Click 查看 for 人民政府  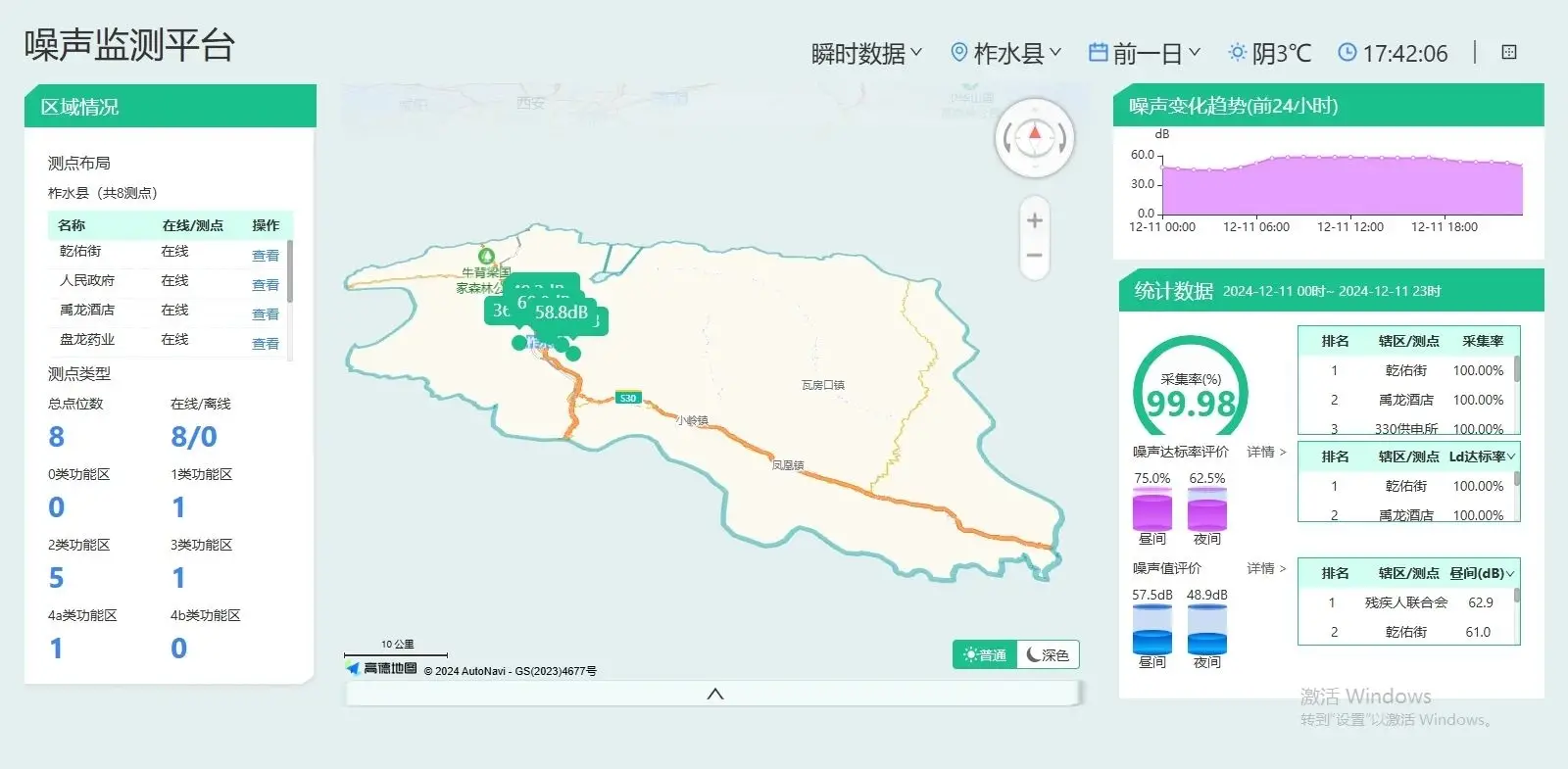pyautogui.click(x=266, y=285)
